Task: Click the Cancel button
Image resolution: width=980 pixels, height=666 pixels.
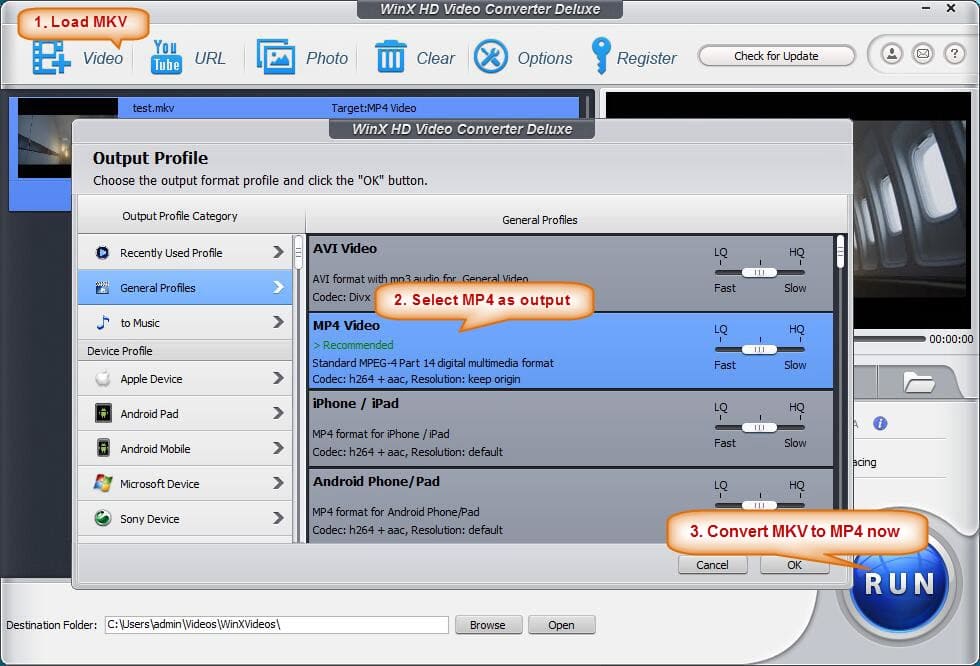Action: (x=712, y=565)
